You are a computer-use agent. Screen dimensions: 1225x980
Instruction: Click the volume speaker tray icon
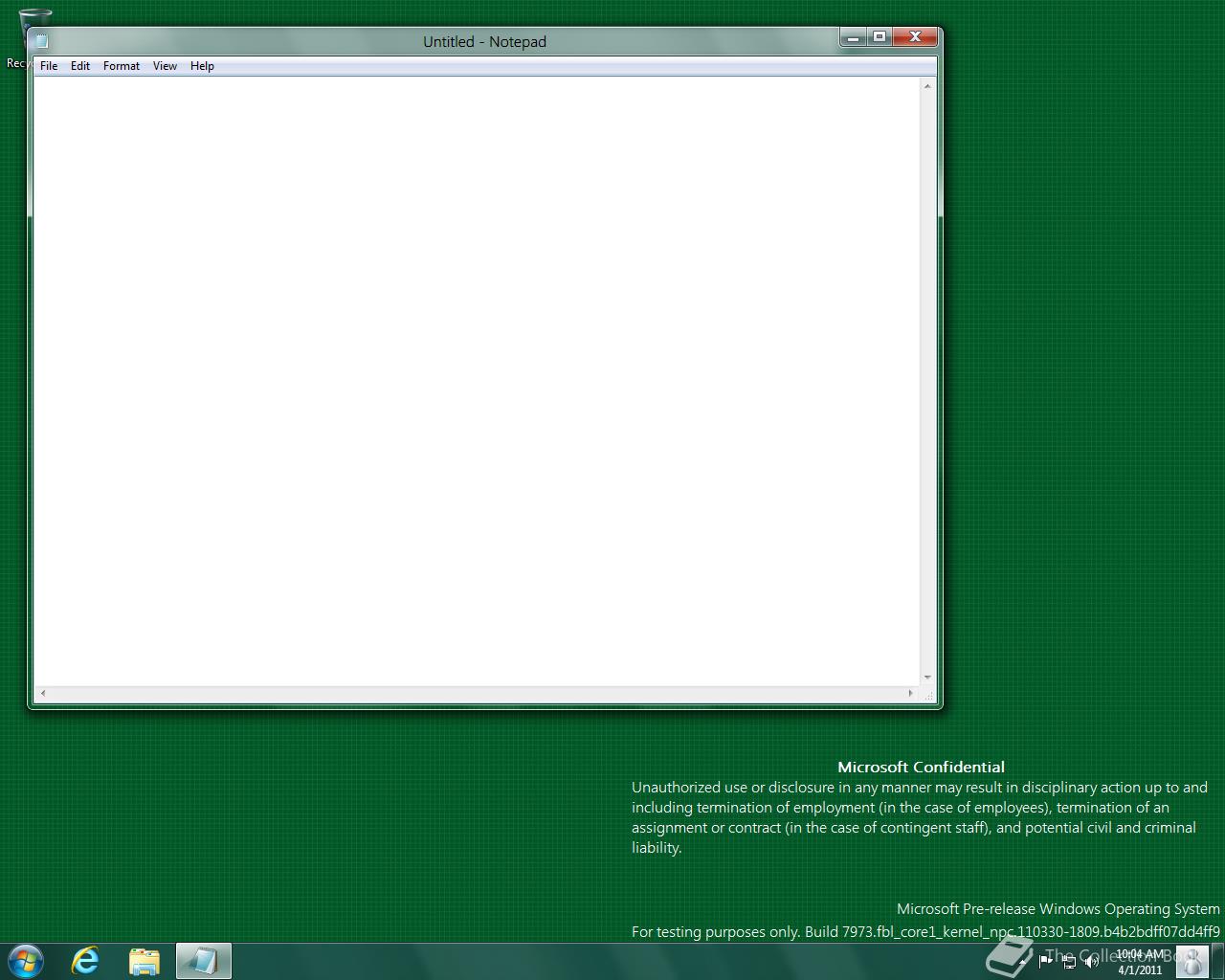click(1091, 961)
